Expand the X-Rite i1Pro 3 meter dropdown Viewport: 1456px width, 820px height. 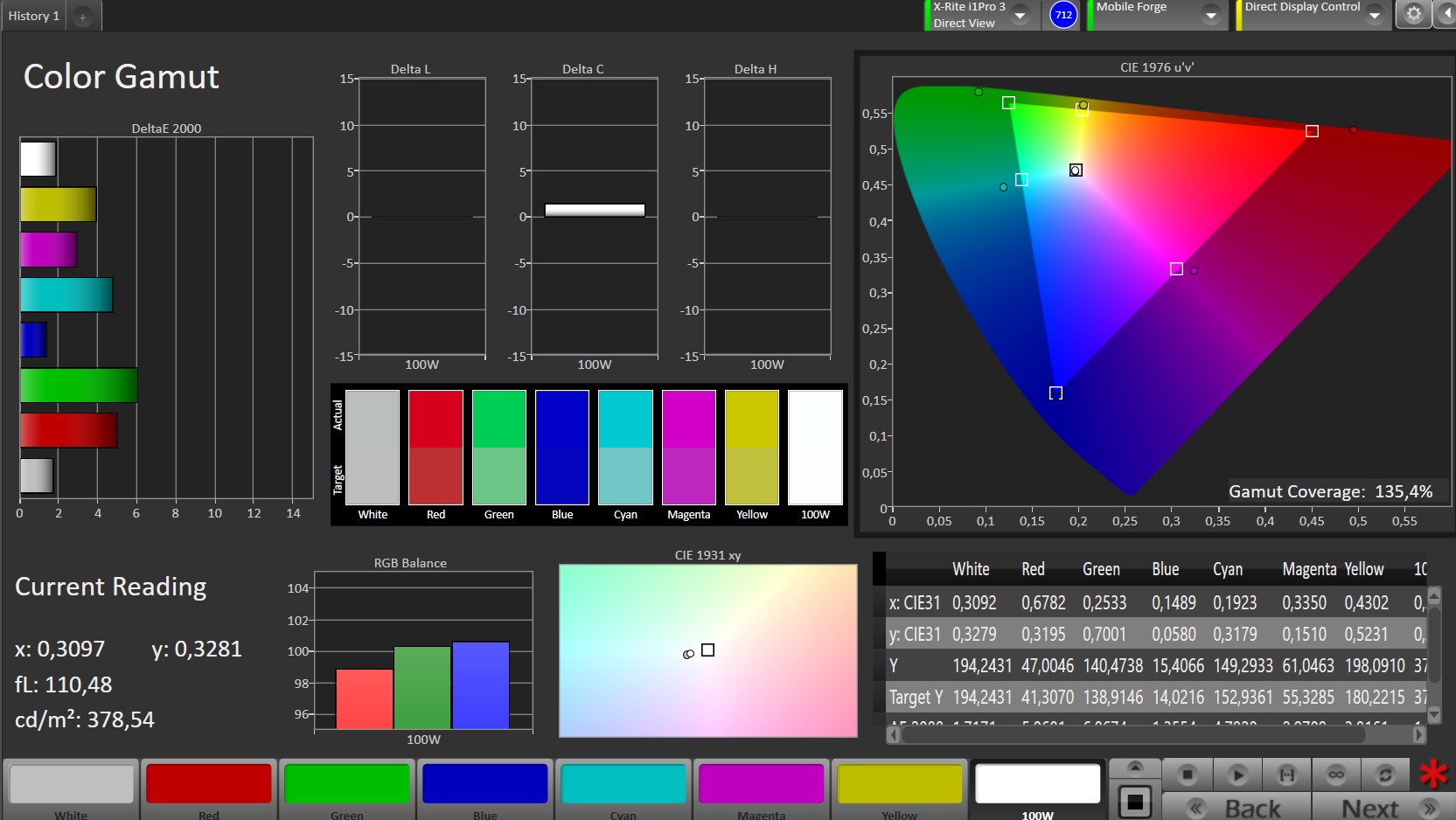pyautogui.click(x=1020, y=16)
